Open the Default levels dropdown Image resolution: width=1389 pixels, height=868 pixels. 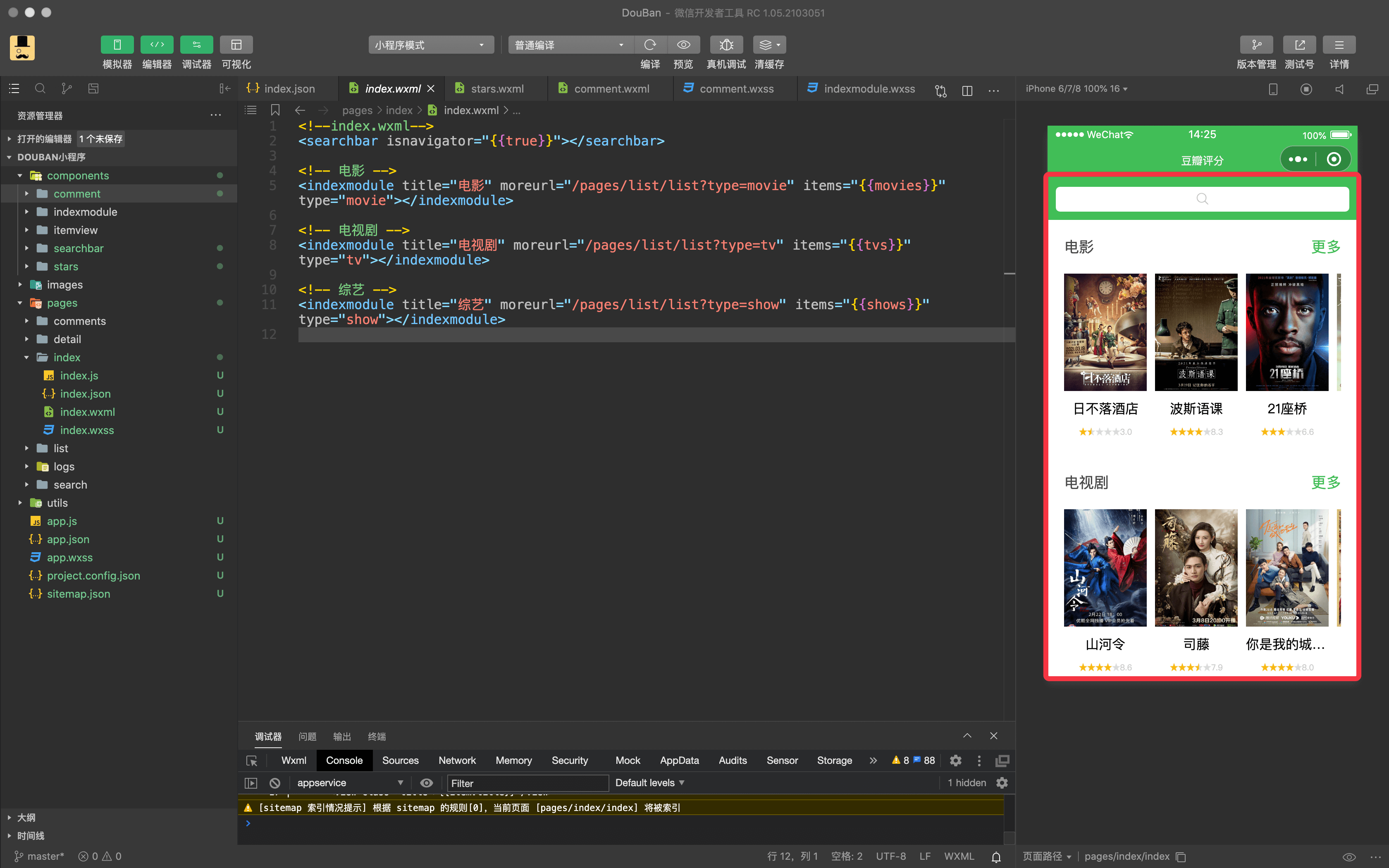tap(650, 783)
